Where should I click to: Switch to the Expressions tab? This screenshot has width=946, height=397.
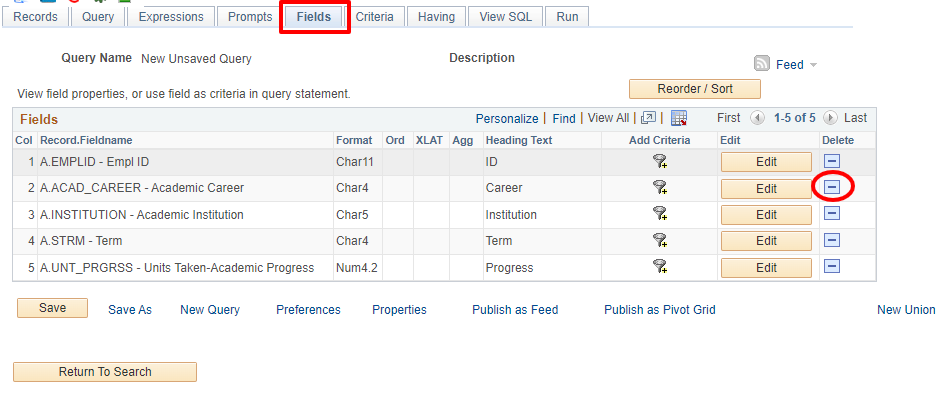pyautogui.click(x=171, y=17)
